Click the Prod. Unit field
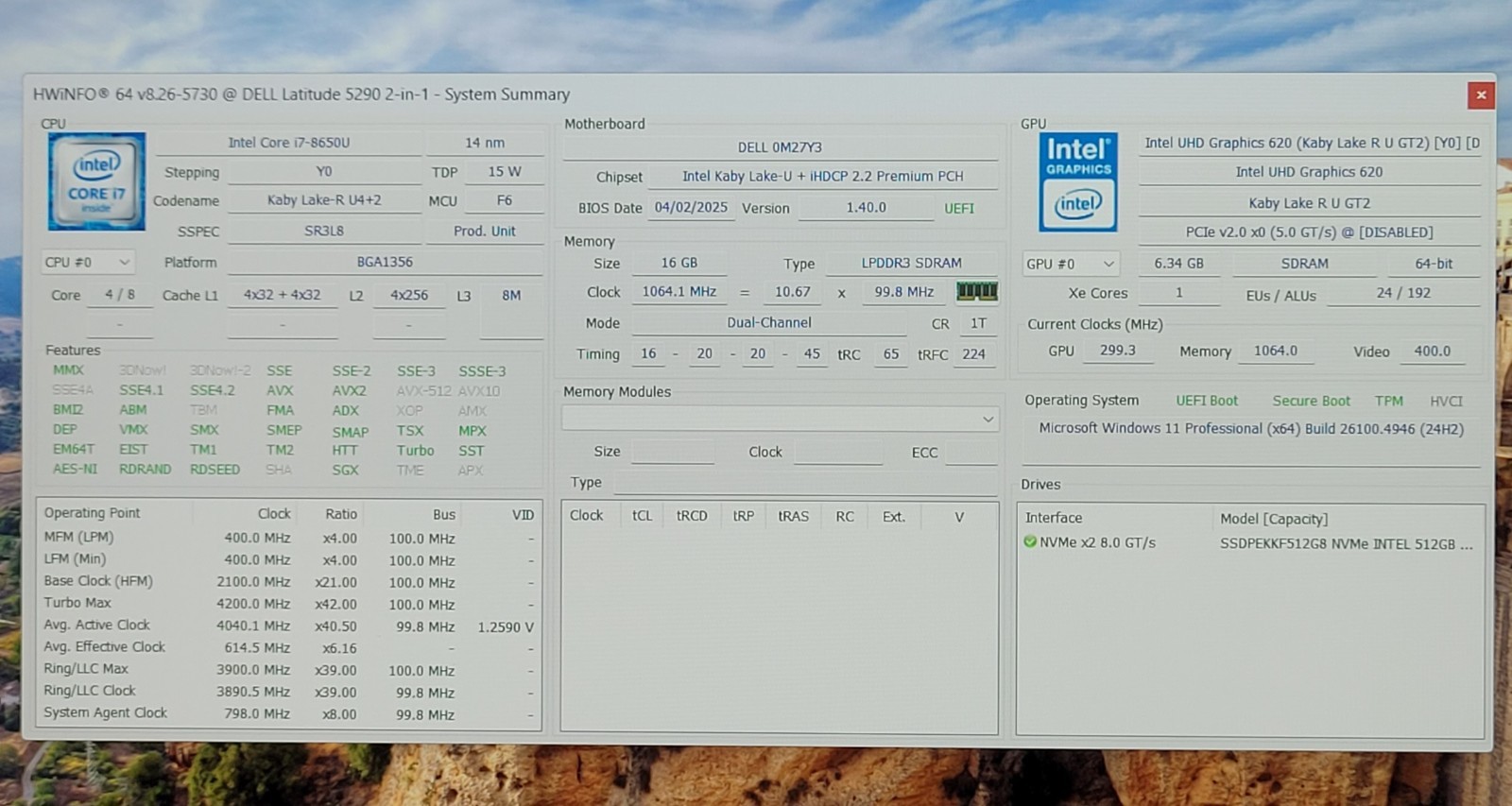1512x806 pixels. coord(485,231)
